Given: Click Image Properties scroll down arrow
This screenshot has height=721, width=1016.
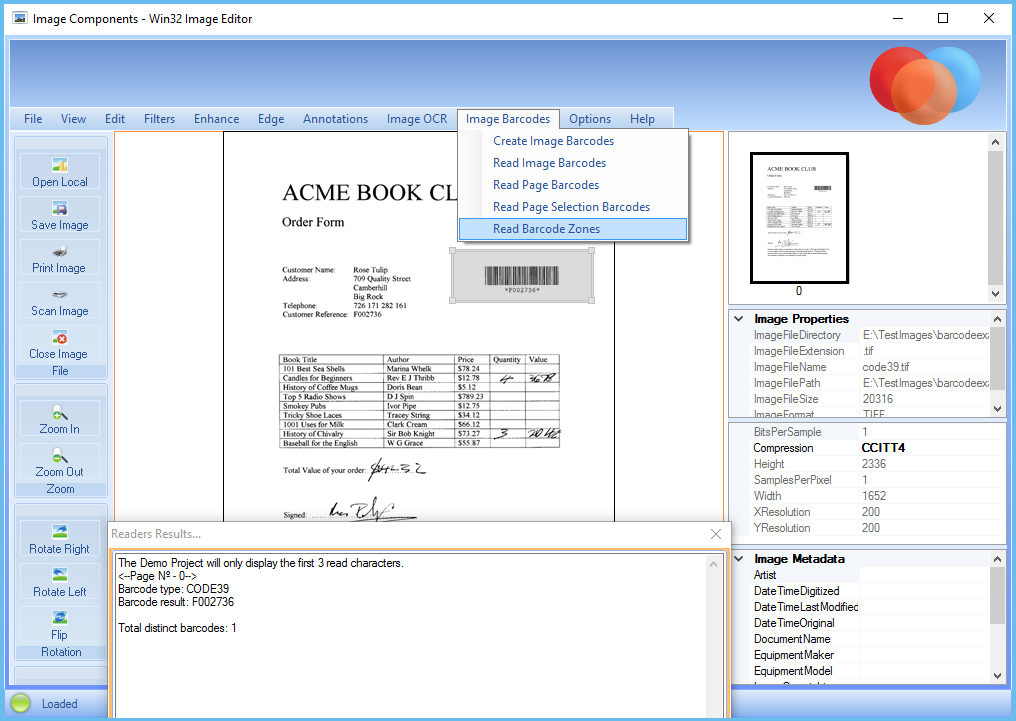Looking at the screenshot, I should pyautogui.click(x=997, y=409).
